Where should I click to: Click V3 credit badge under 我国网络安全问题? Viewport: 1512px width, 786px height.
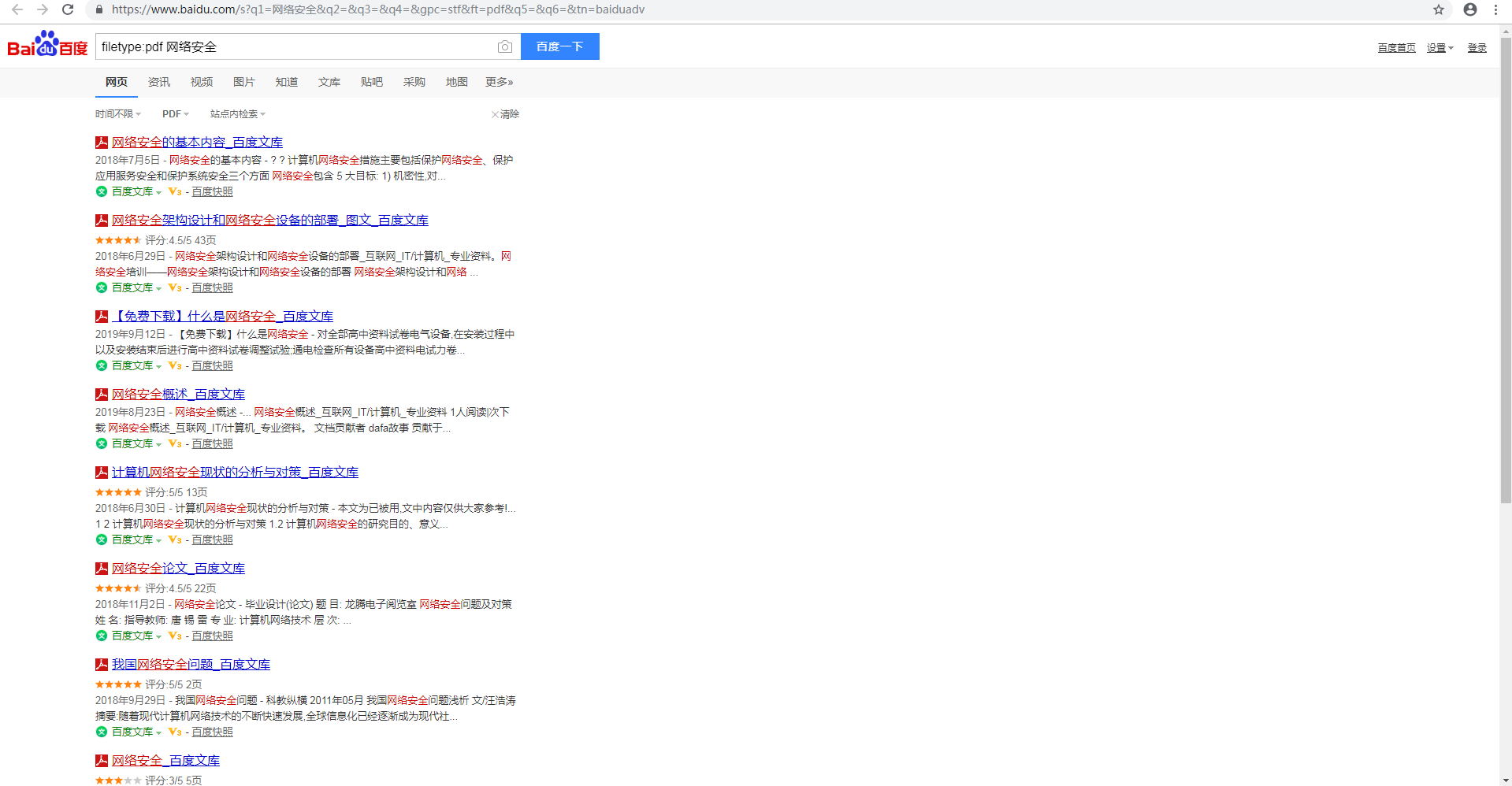pos(175,732)
